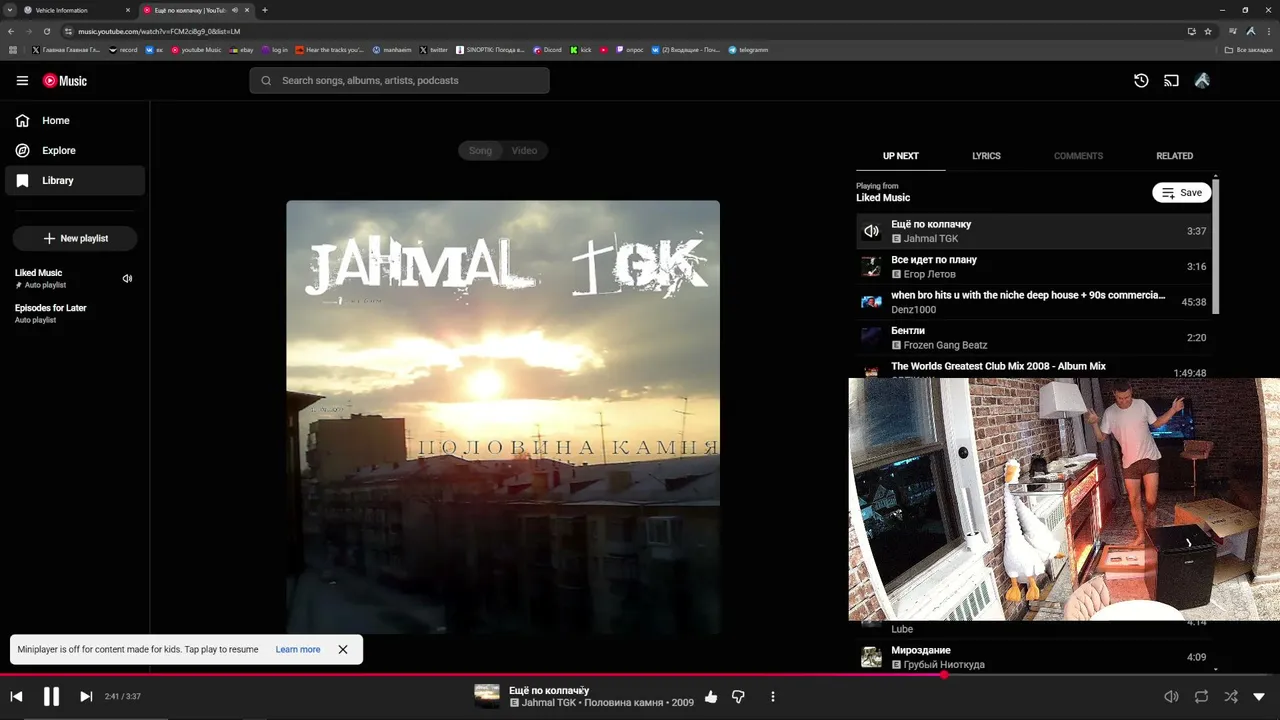Open the YouTube Music account avatar menu

tap(1202, 81)
